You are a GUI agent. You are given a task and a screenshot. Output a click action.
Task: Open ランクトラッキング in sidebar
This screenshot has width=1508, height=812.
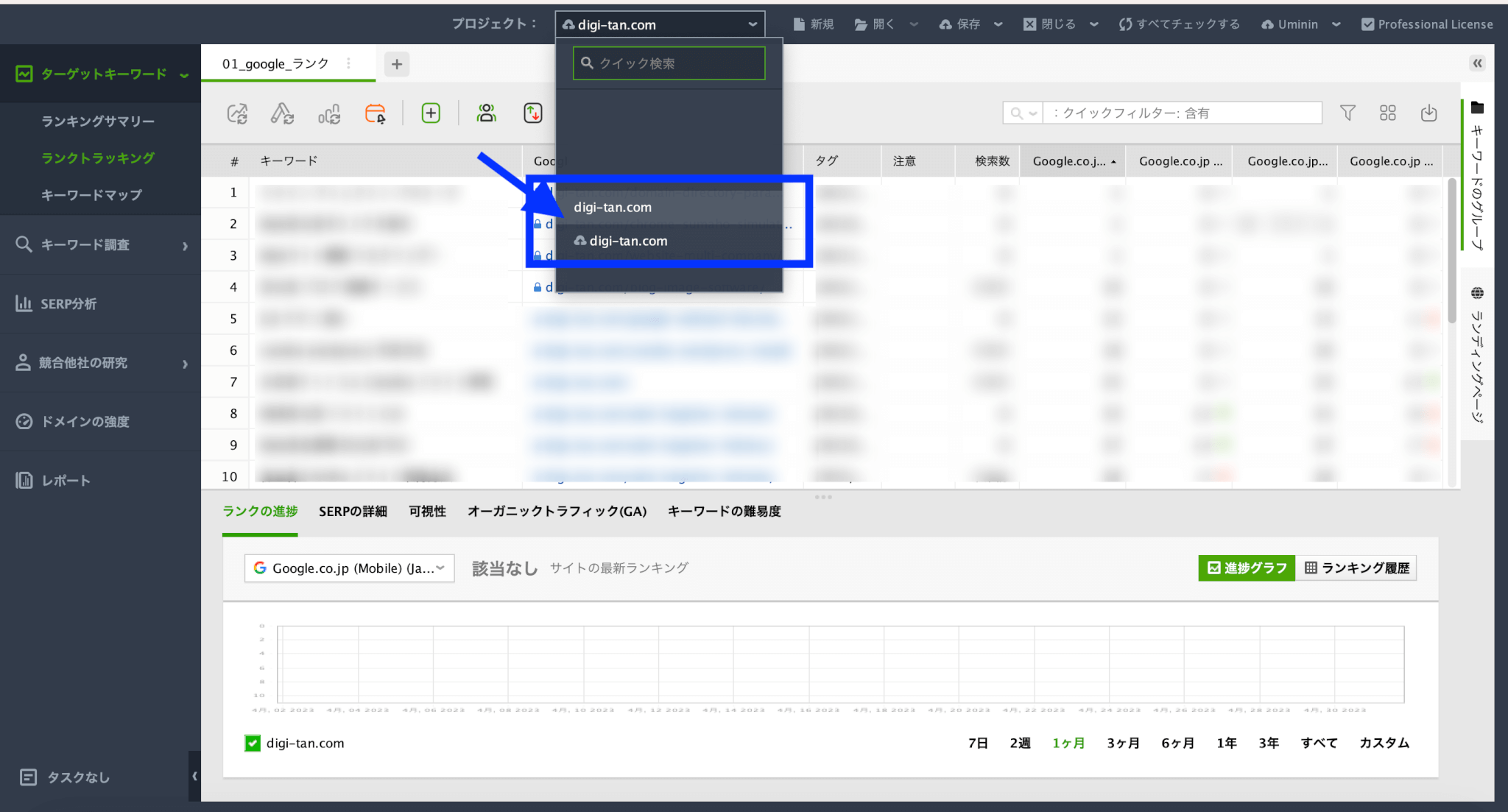pos(98,158)
